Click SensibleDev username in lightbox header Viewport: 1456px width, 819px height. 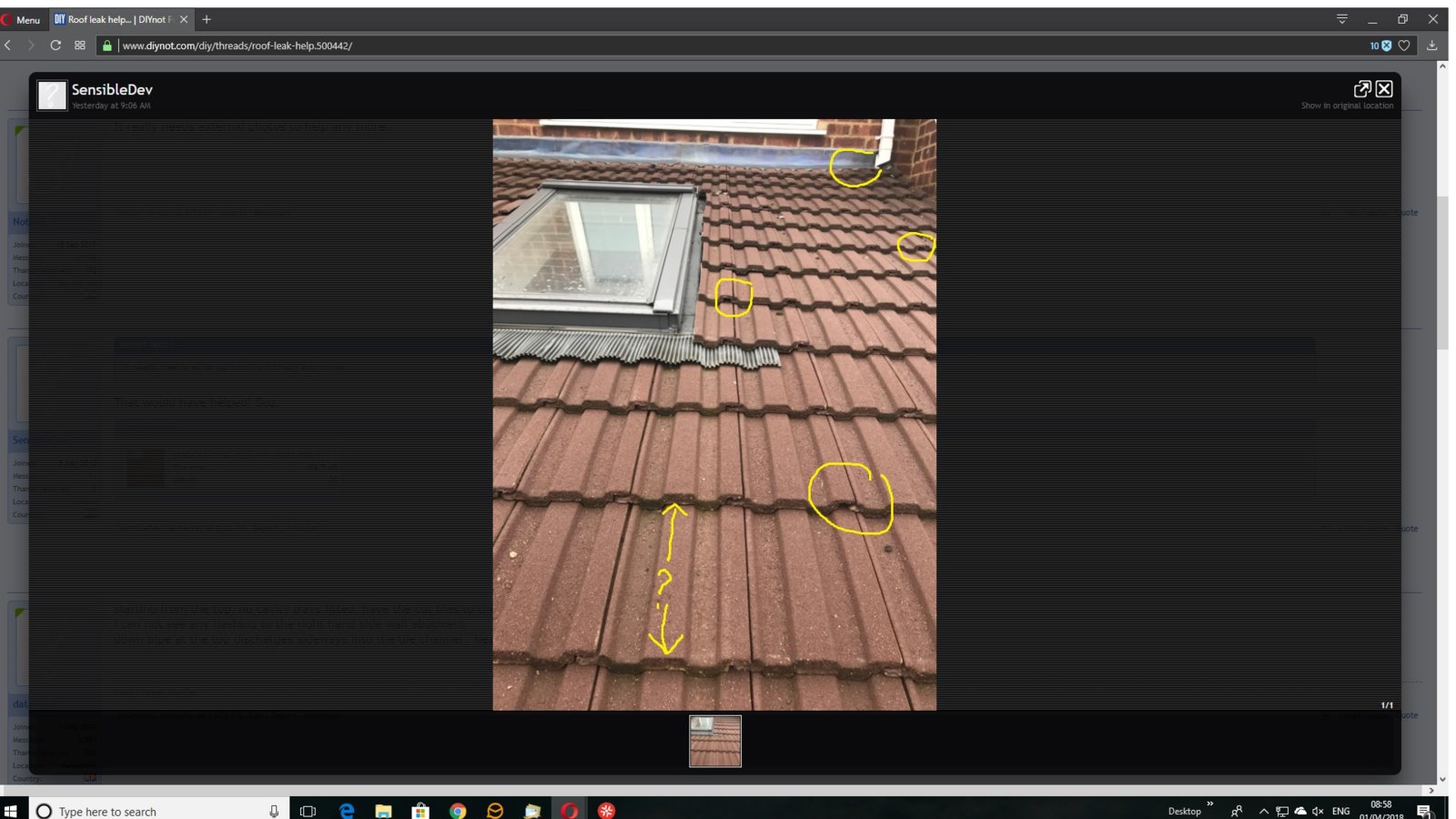coord(112,89)
